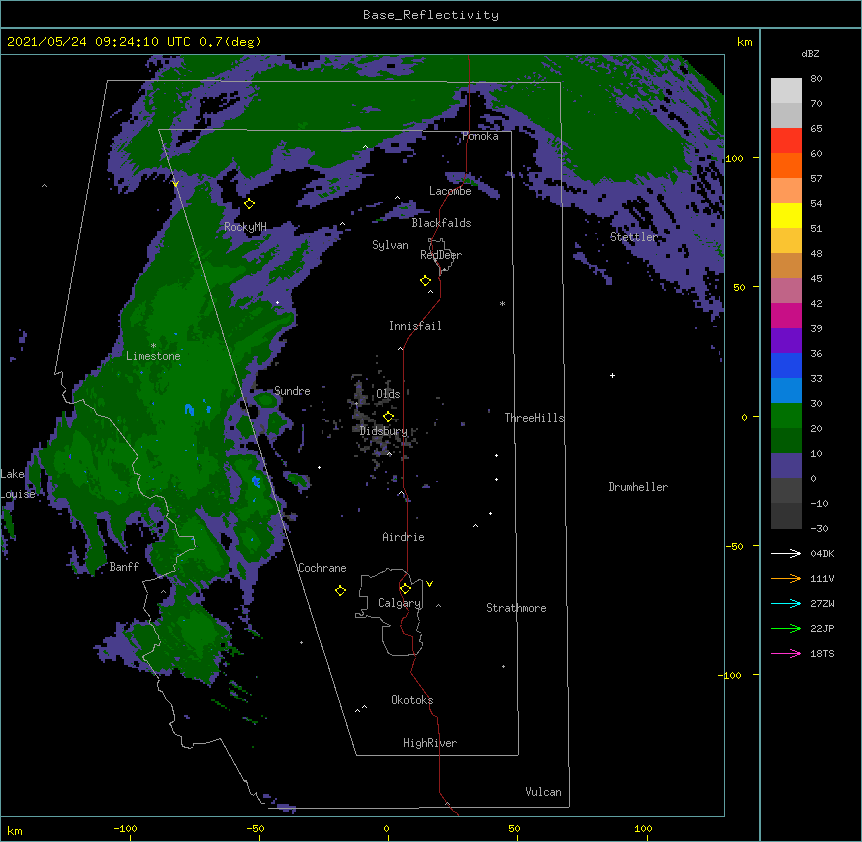Click the HighRiver label
Viewport: 862px width, 842px height.
point(430,743)
